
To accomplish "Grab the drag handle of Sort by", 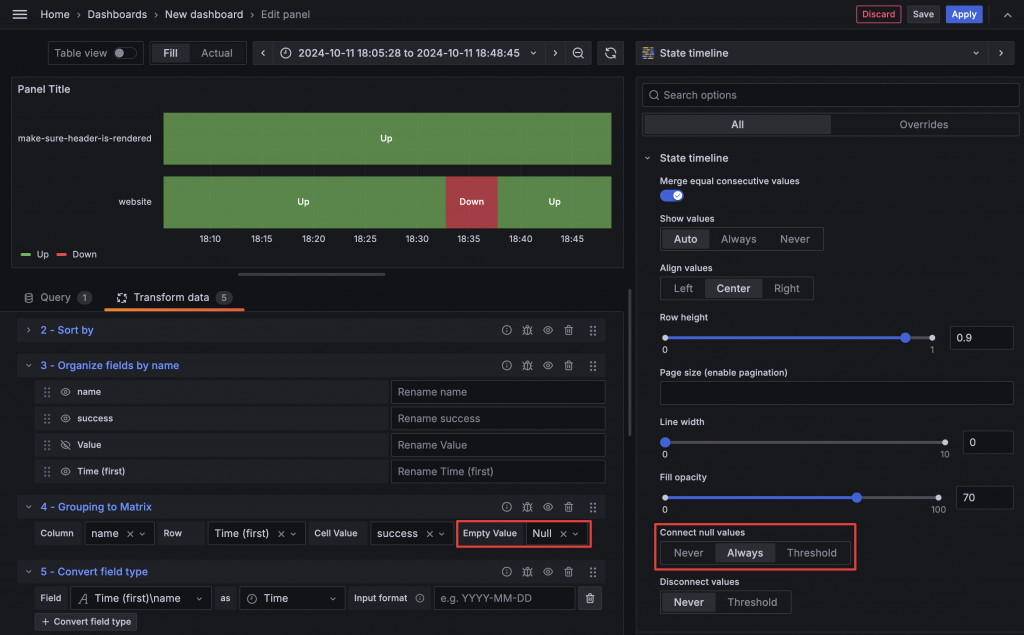I will (x=593, y=331).
